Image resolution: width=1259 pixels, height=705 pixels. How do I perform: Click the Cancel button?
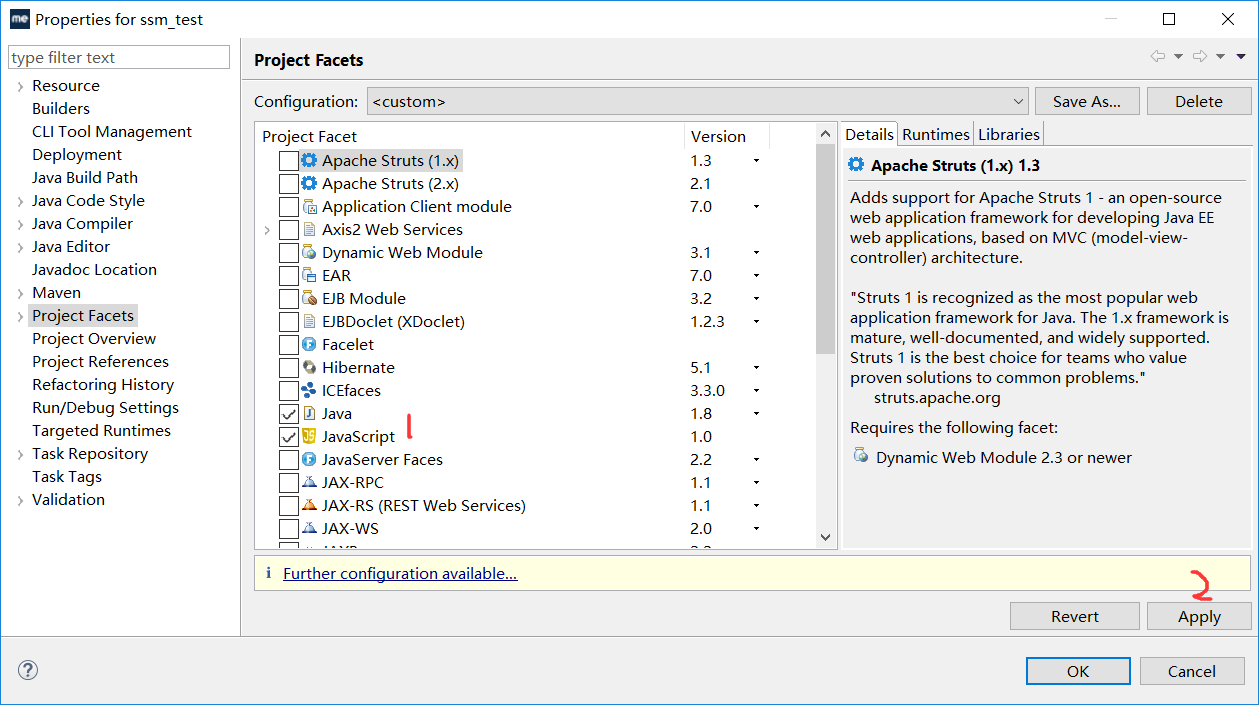[x=1192, y=671]
